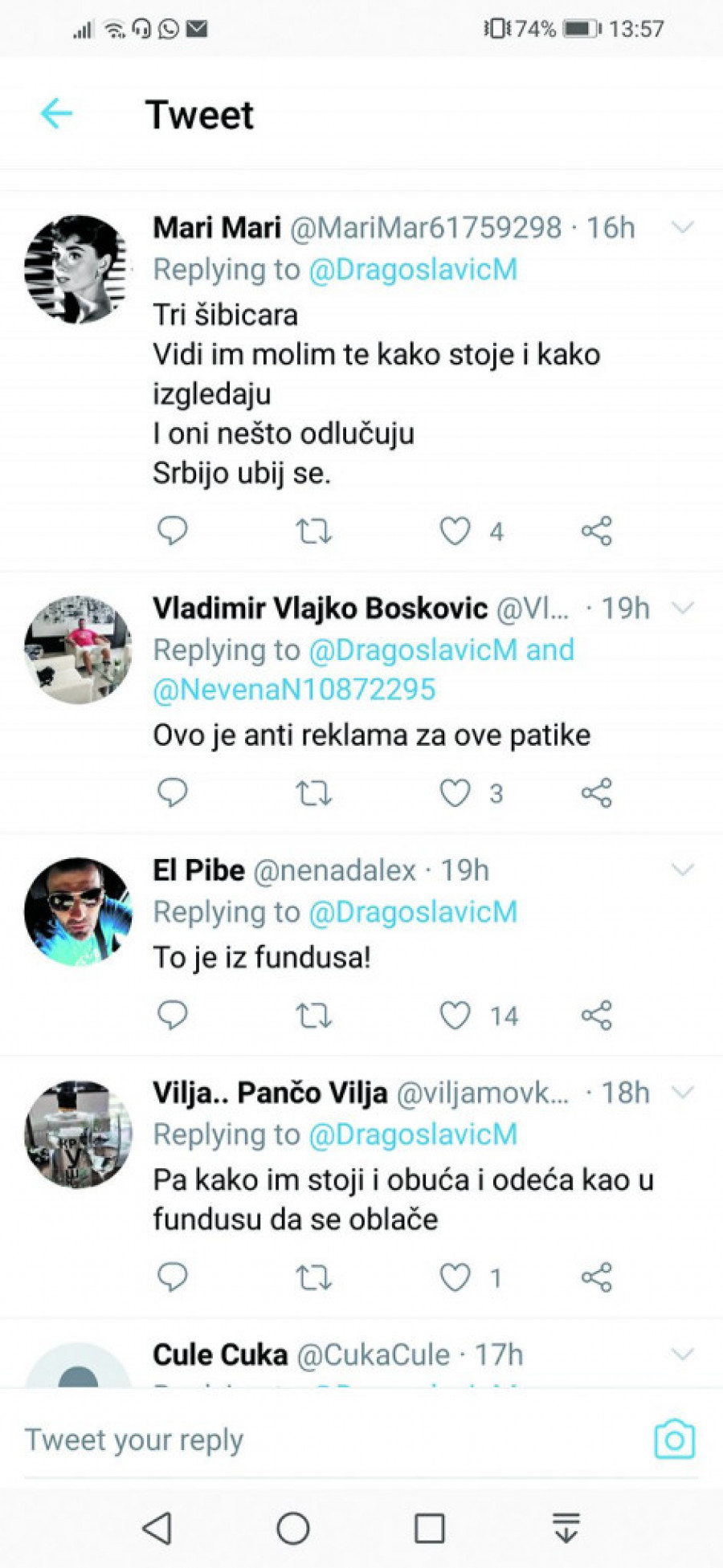Viewport: 723px width, 1568px height.
Task: Like Mari Mari's tweet with 4 likes
Action: tap(455, 531)
